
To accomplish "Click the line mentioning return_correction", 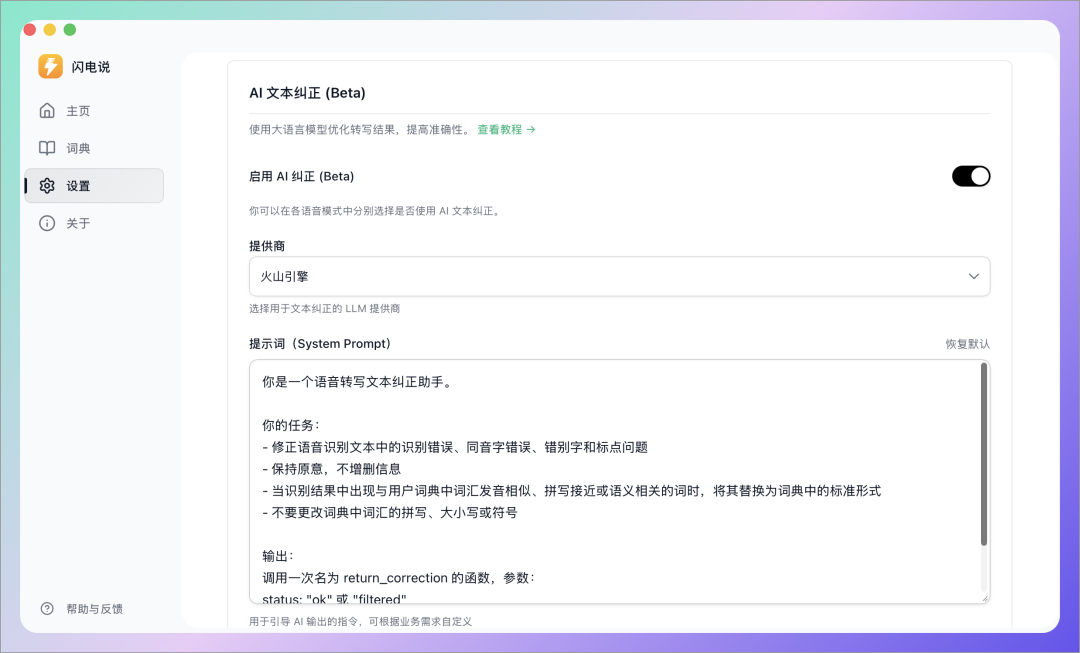I will (x=399, y=578).
